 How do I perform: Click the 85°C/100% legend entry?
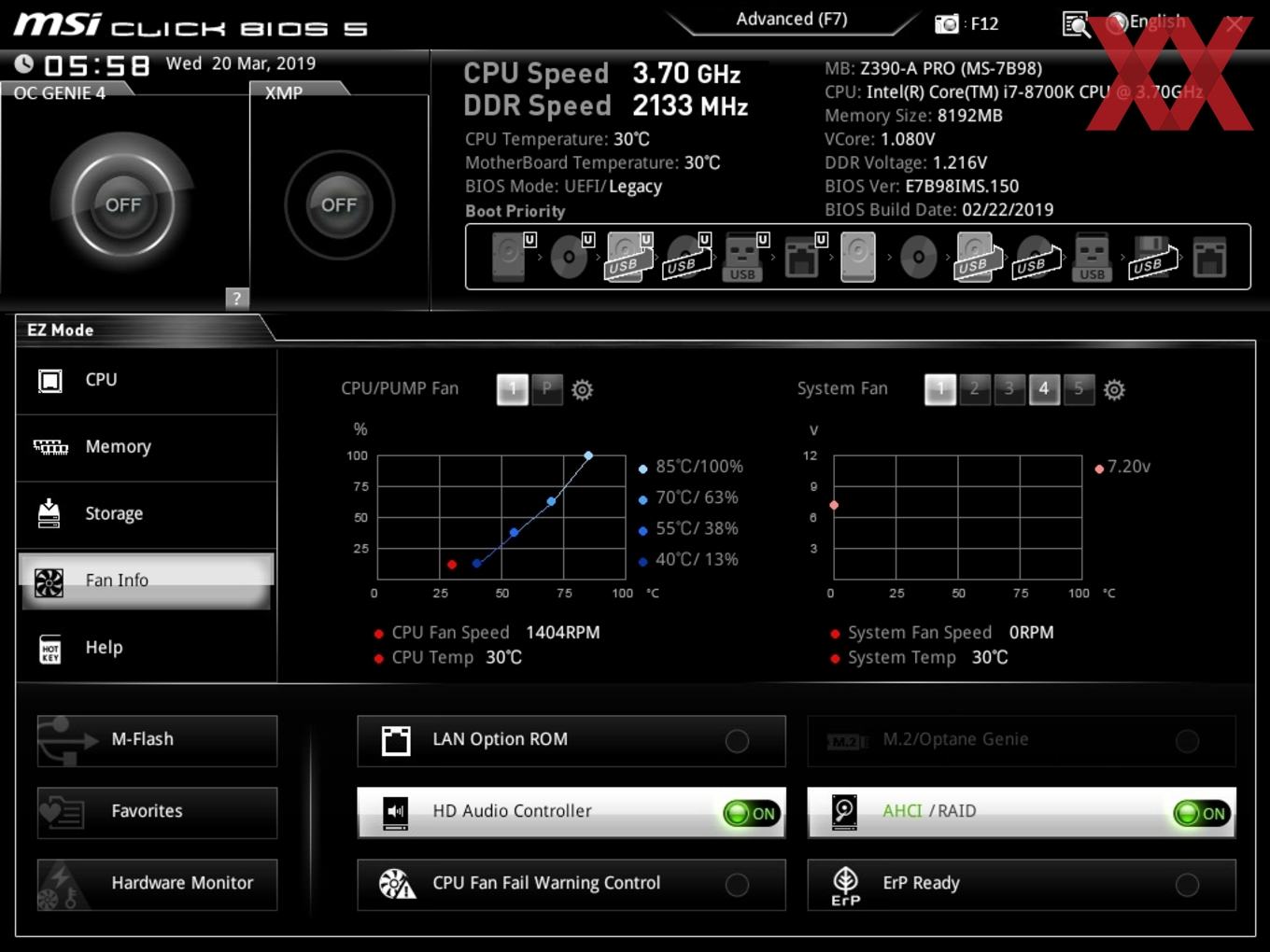tap(691, 467)
